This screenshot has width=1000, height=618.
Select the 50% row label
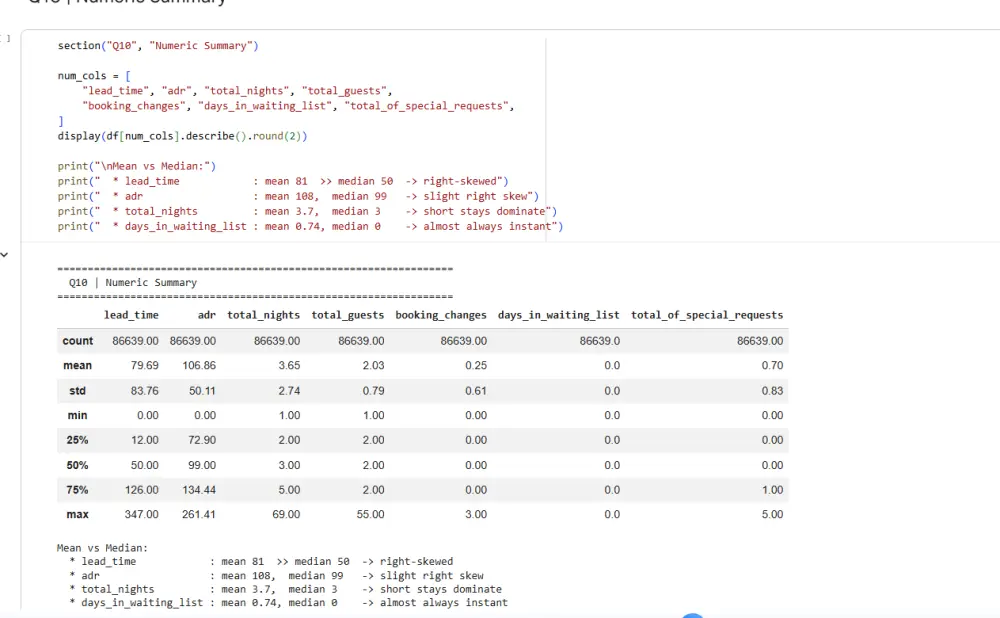[78, 466]
